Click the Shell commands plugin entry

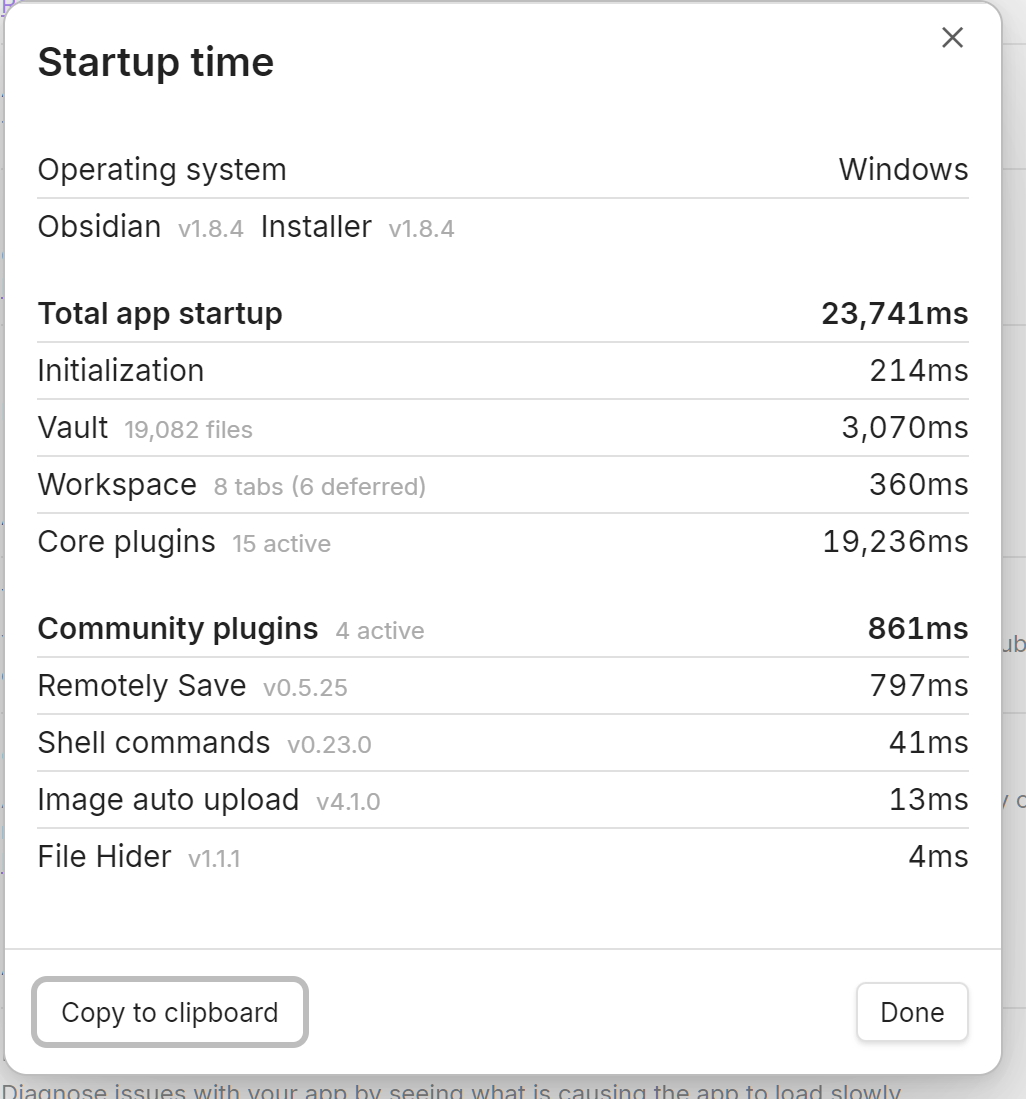pyautogui.click(x=204, y=743)
